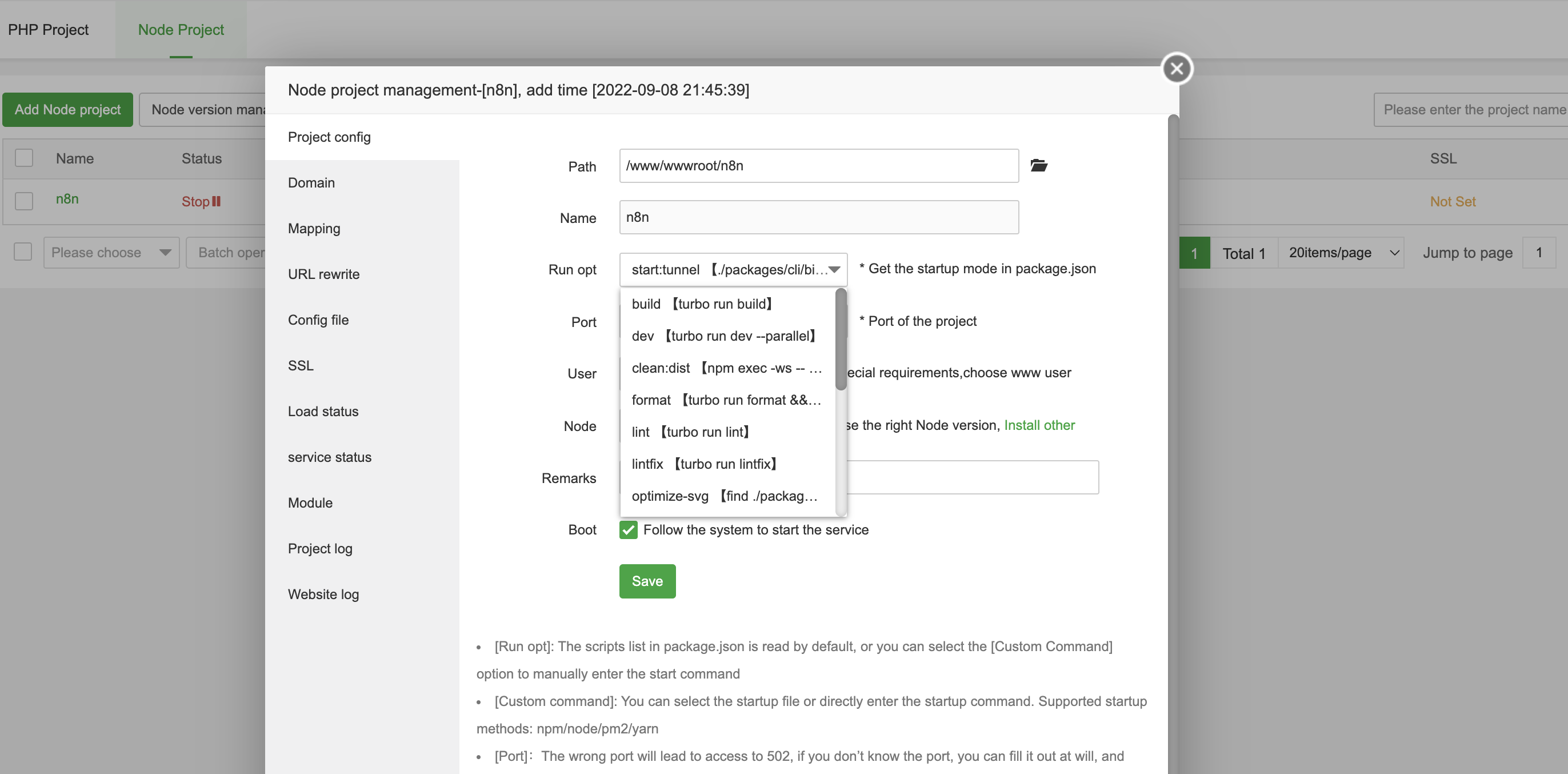Image resolution: width=1568 pixels, height=774 pixels.
Task: Open the Please choose batch dropdown
Action: (x=111, y=253)
